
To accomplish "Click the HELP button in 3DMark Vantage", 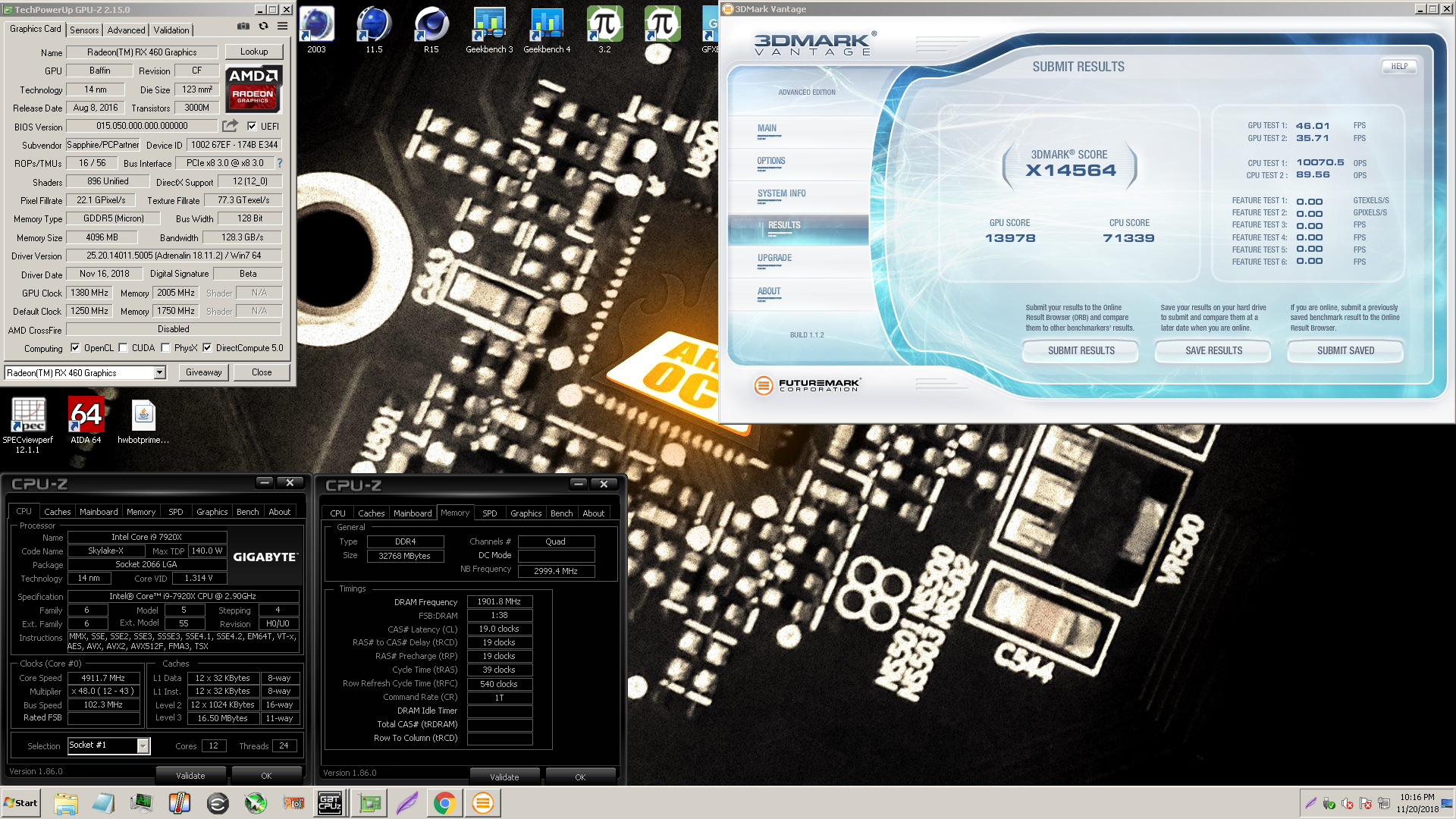I will 1399,67.
